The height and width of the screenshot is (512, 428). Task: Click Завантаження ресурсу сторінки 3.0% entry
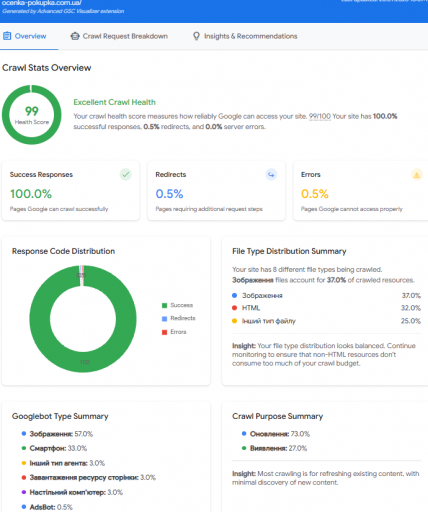click(88, 478)
